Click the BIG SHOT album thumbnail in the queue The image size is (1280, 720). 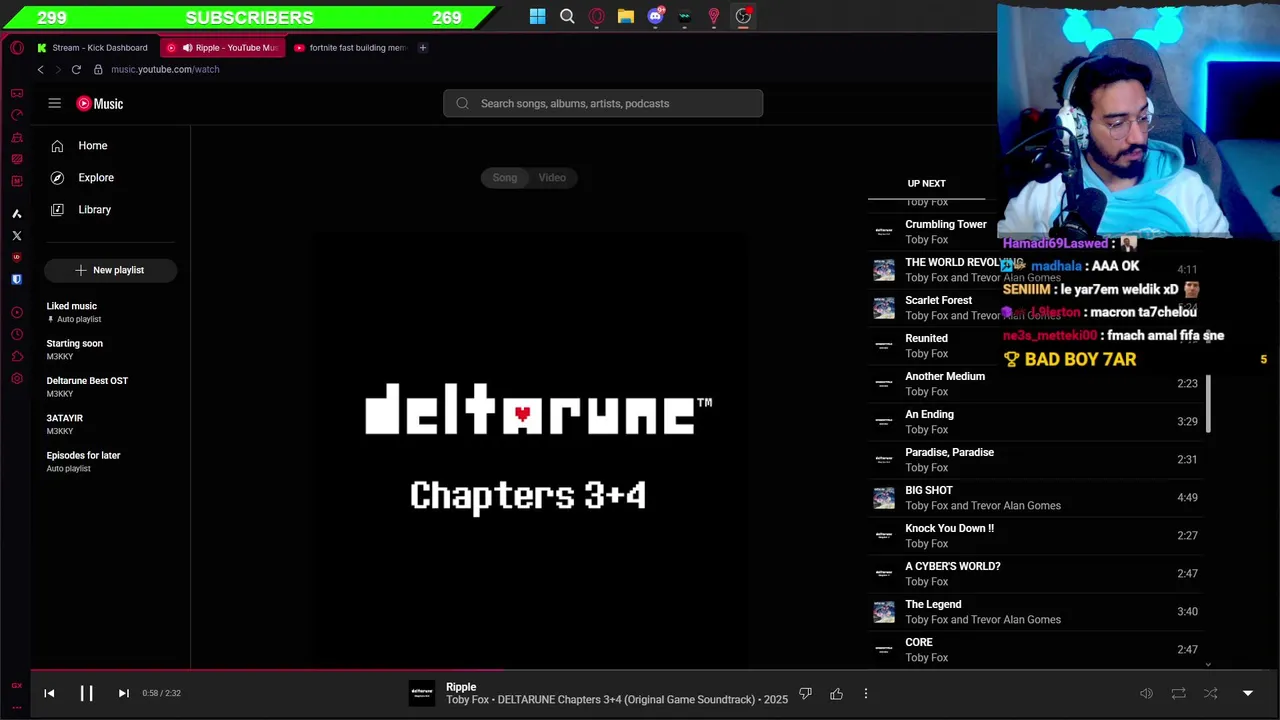[x=884, y=498]
